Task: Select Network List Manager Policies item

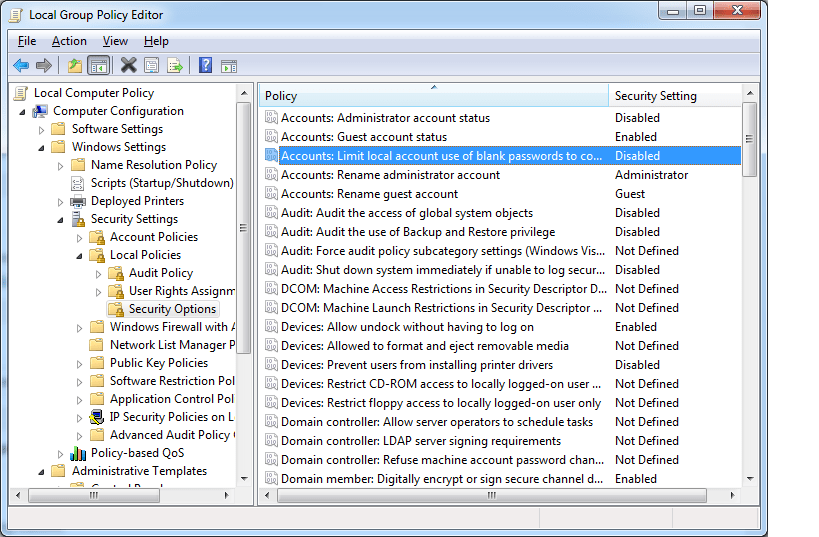Action: point(172,345)
